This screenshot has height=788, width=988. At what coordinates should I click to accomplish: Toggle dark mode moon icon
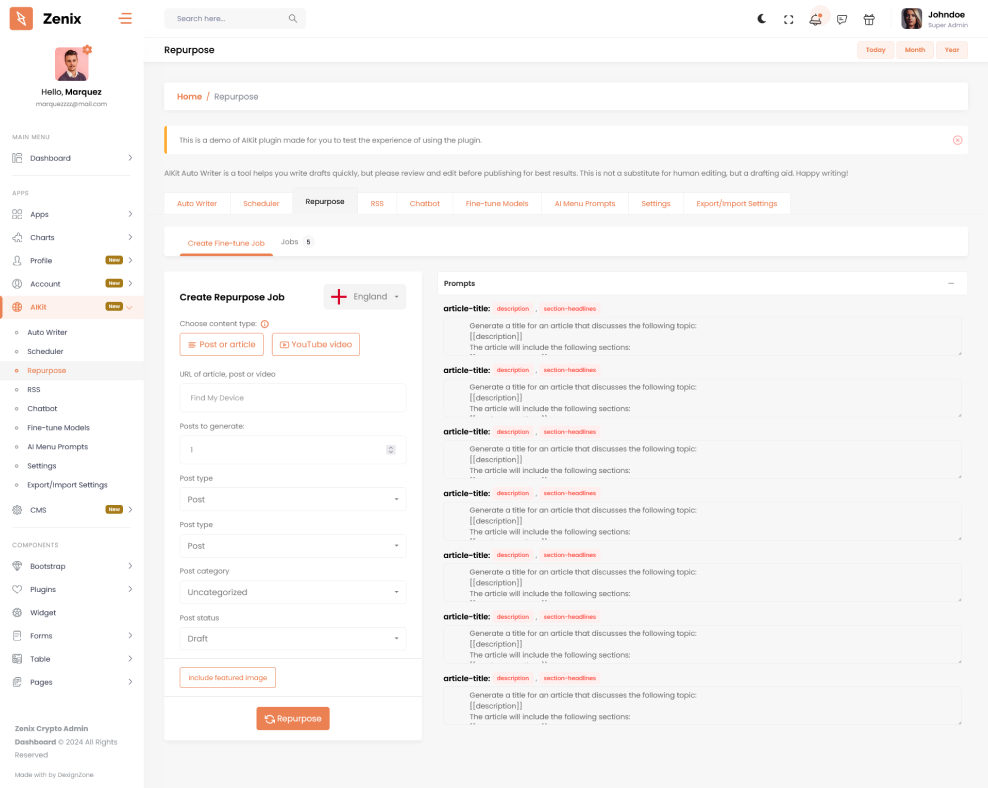click(x=762, y=19)
